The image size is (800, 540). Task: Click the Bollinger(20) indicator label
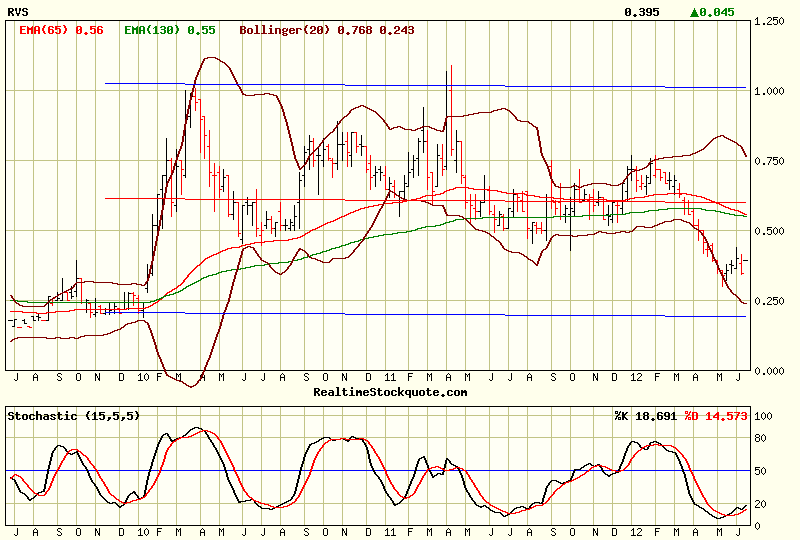click(327, 30)
